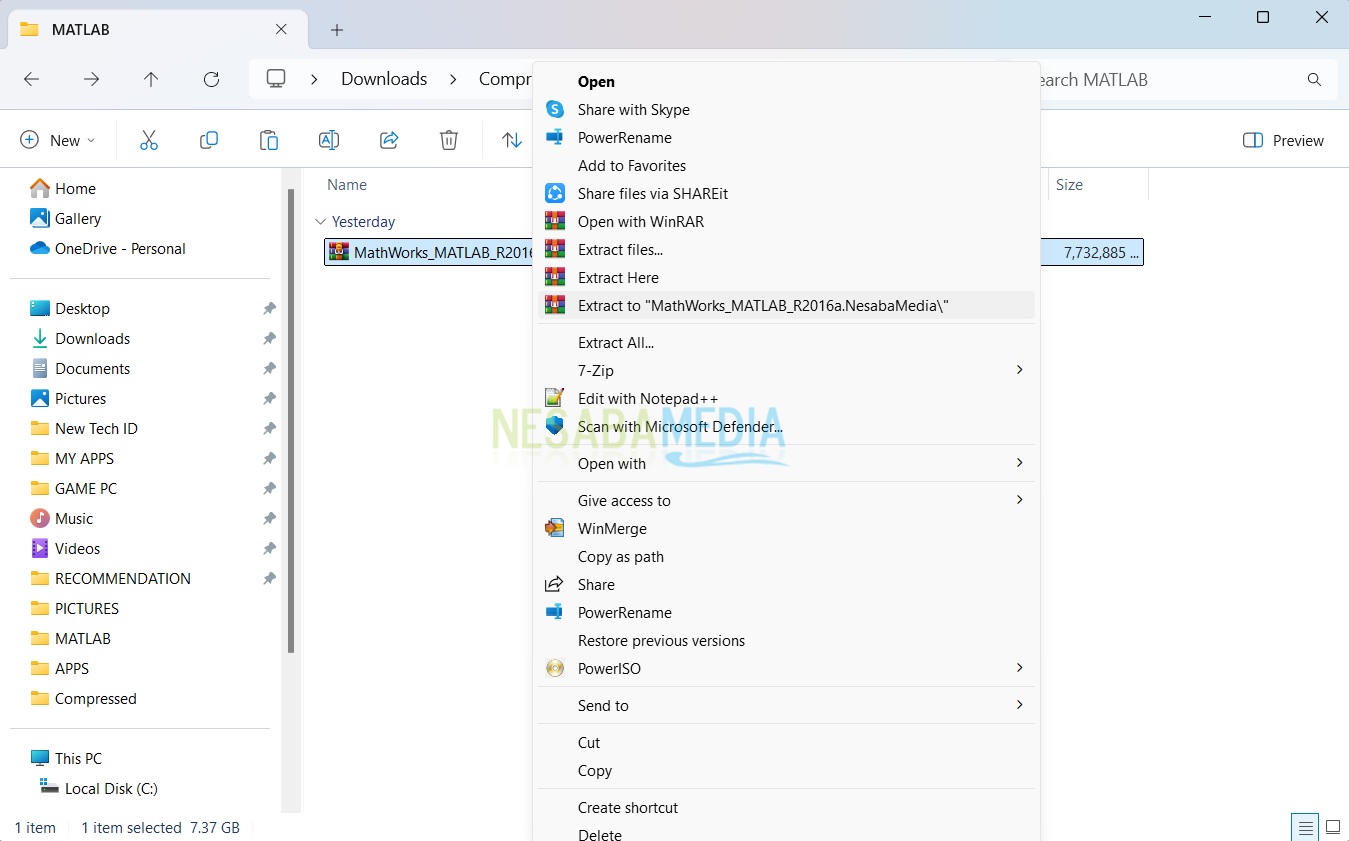
Task: Expand the Open with submenu
Action: pos(1020,463)
